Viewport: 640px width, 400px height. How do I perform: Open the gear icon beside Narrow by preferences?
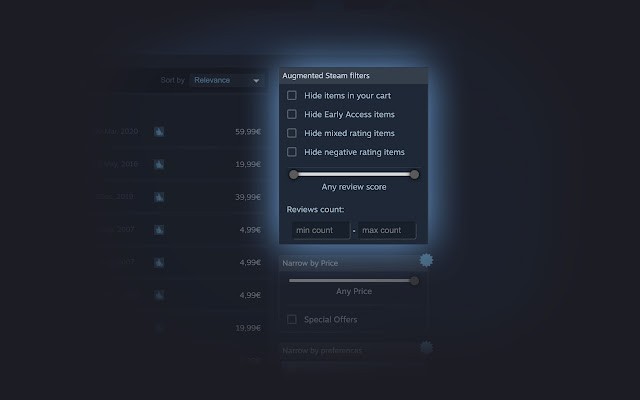[426, 347]
